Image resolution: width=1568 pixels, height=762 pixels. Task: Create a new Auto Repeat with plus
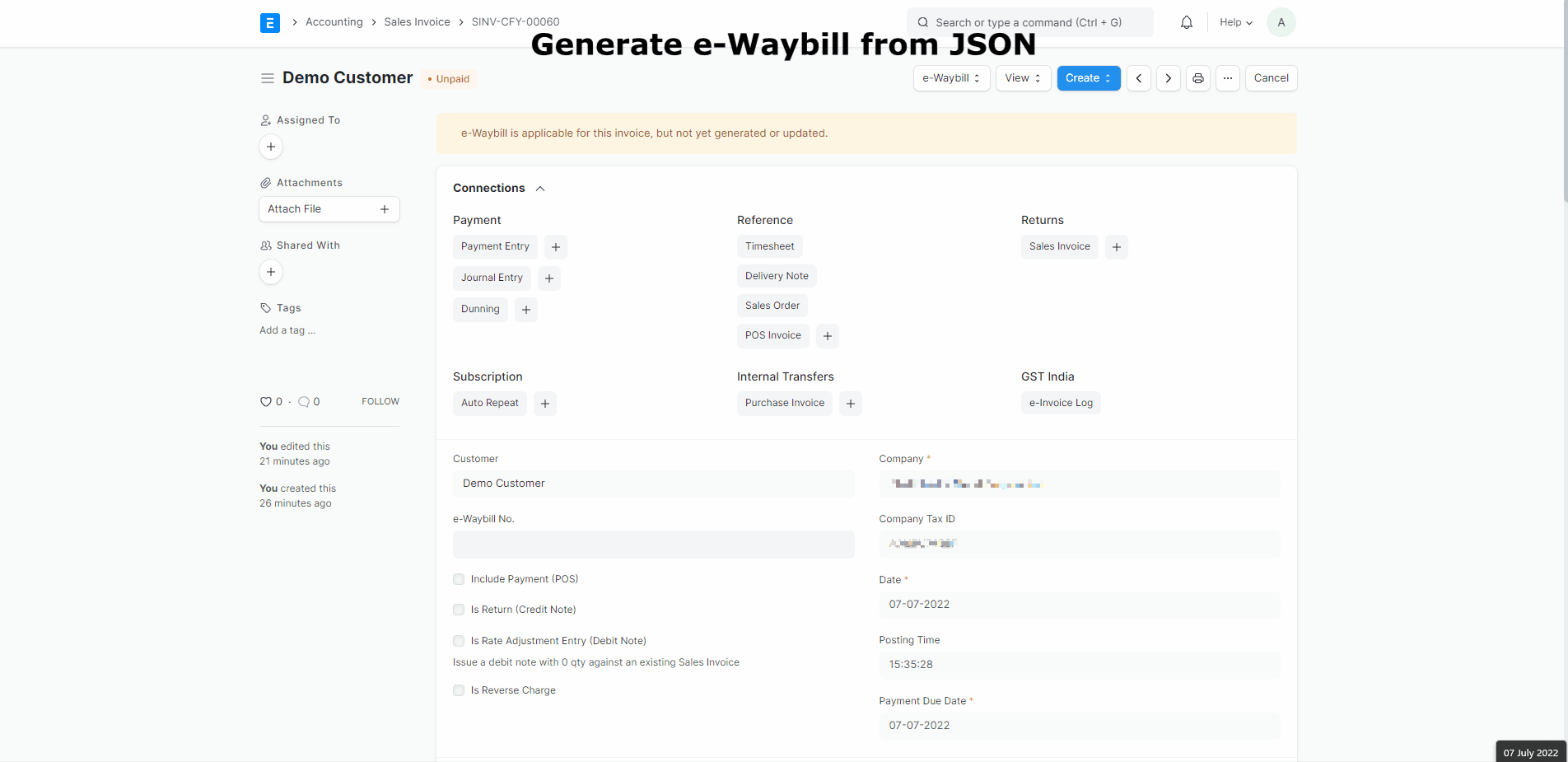pyautogui.click(x=545, y=404)
